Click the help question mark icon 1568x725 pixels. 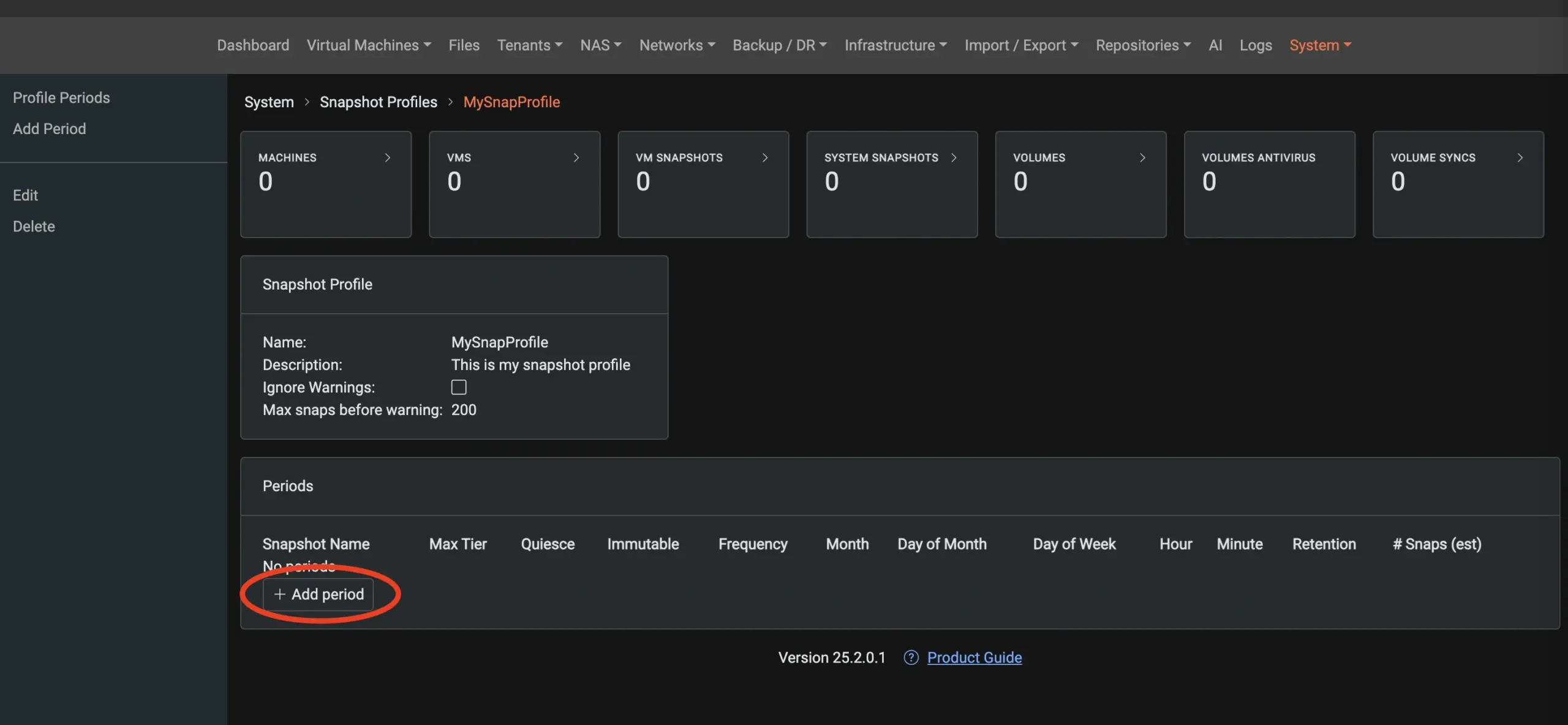point(911,658)
